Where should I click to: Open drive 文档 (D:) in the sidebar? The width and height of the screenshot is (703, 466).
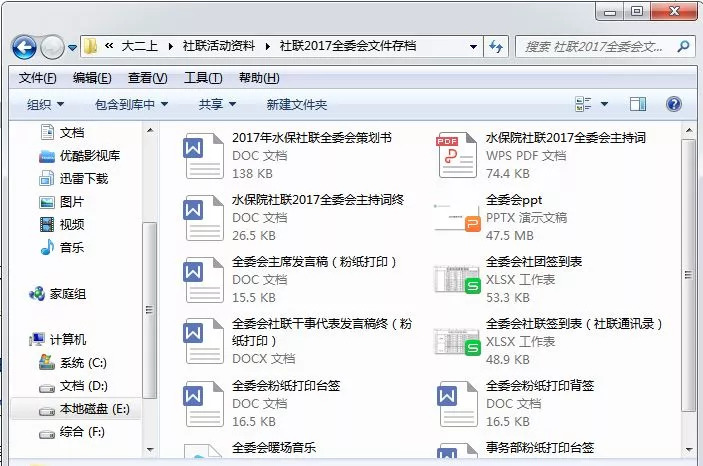(x=73, y=386)
